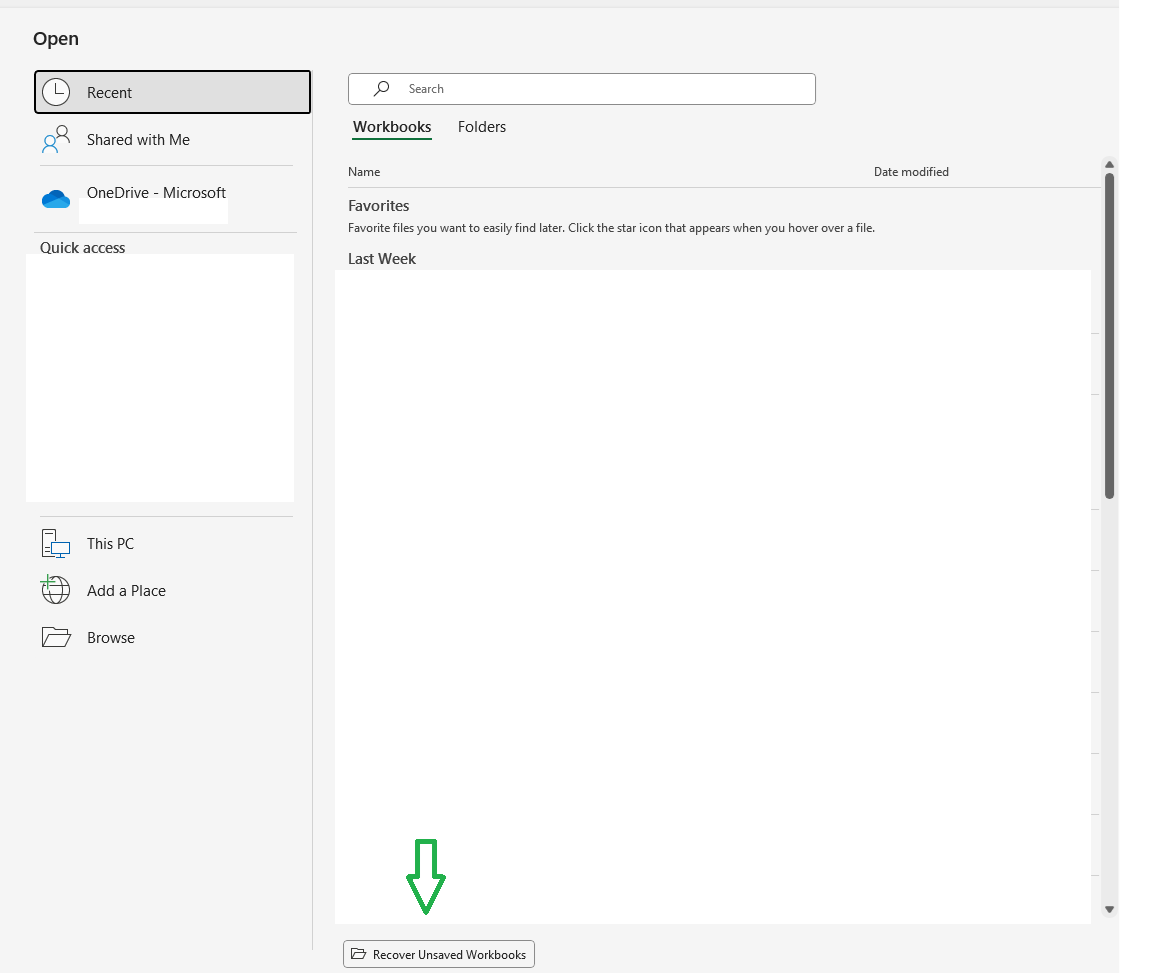Sort files by the Name column
This screenshot has width=1152, height=973.
coord(364,171)
